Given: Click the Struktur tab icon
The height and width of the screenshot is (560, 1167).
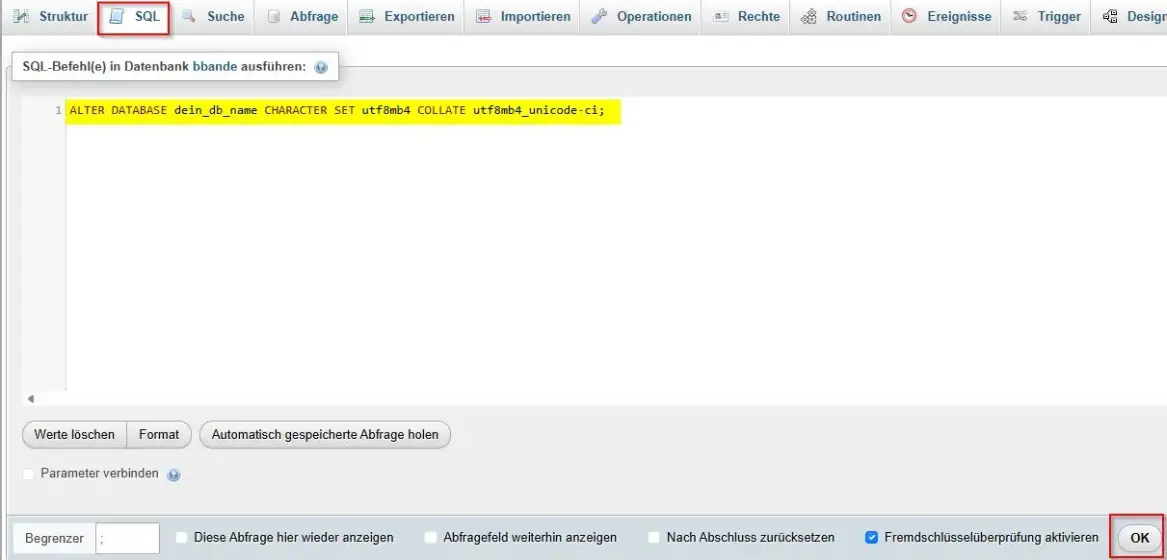Looking at the screenshot, I should click(21, 17).
